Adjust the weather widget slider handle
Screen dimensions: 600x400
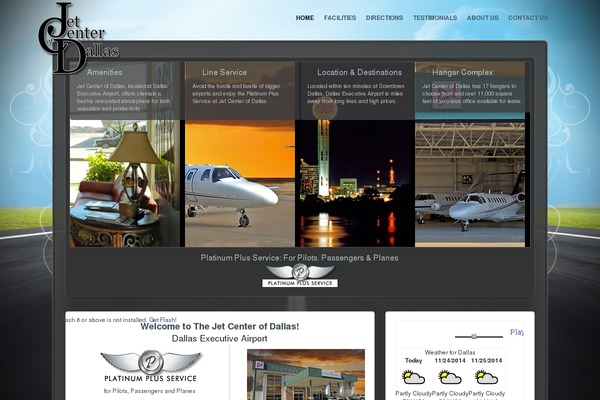(474, 336)
